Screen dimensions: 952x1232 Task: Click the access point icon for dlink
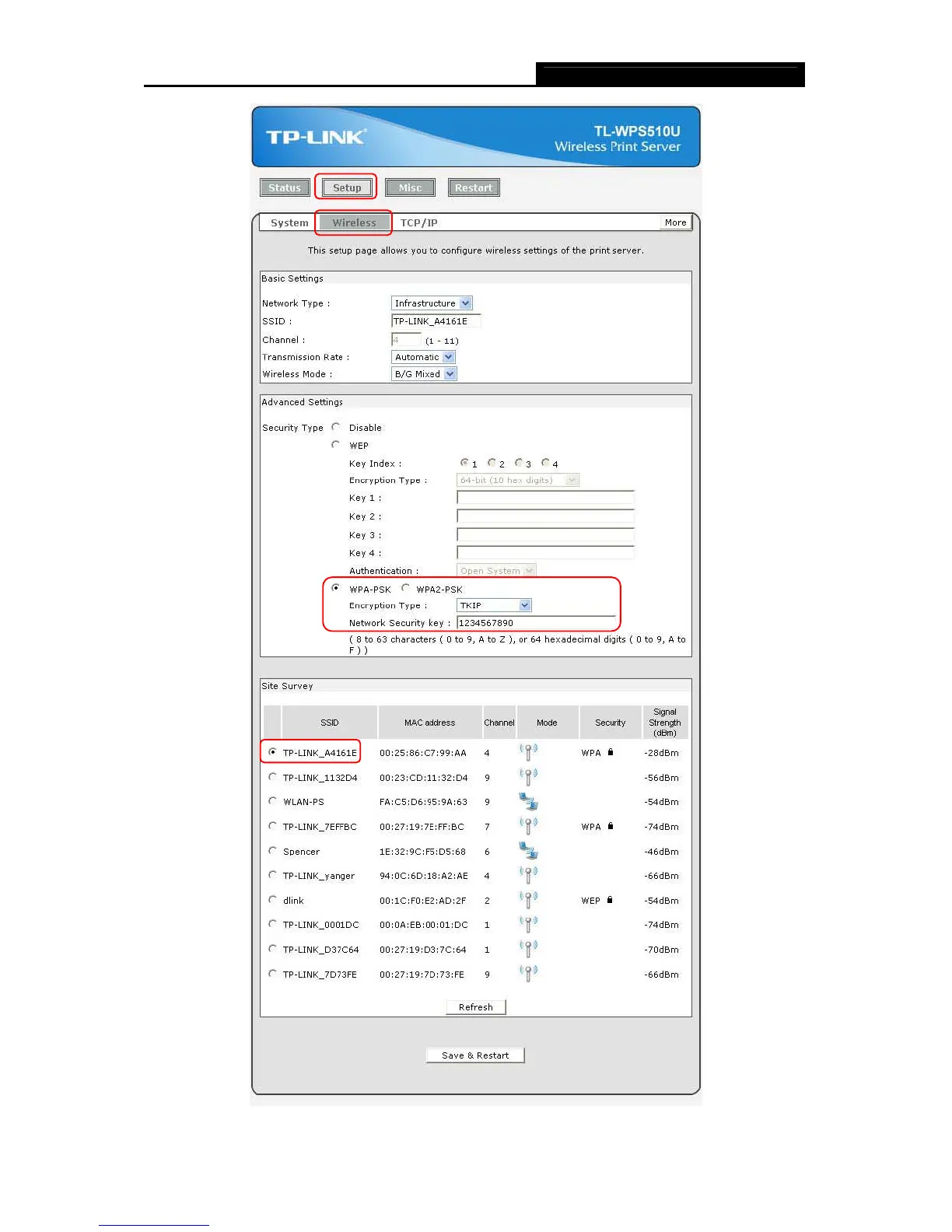(528, 899)
